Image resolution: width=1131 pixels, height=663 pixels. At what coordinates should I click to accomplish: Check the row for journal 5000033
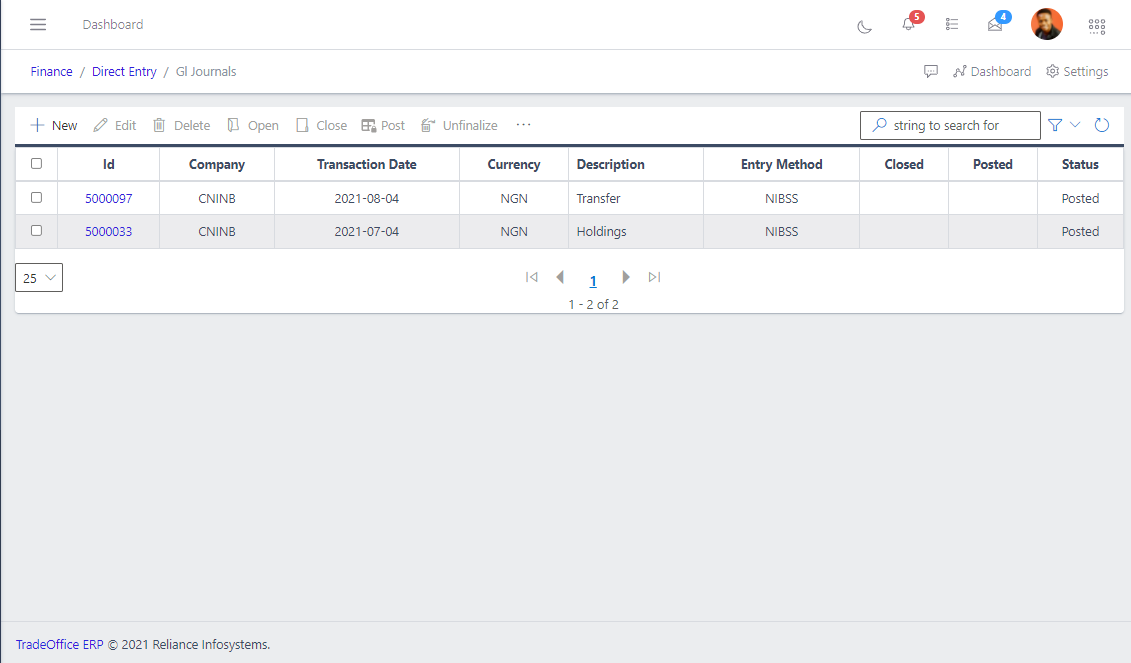tap(36, 231)
